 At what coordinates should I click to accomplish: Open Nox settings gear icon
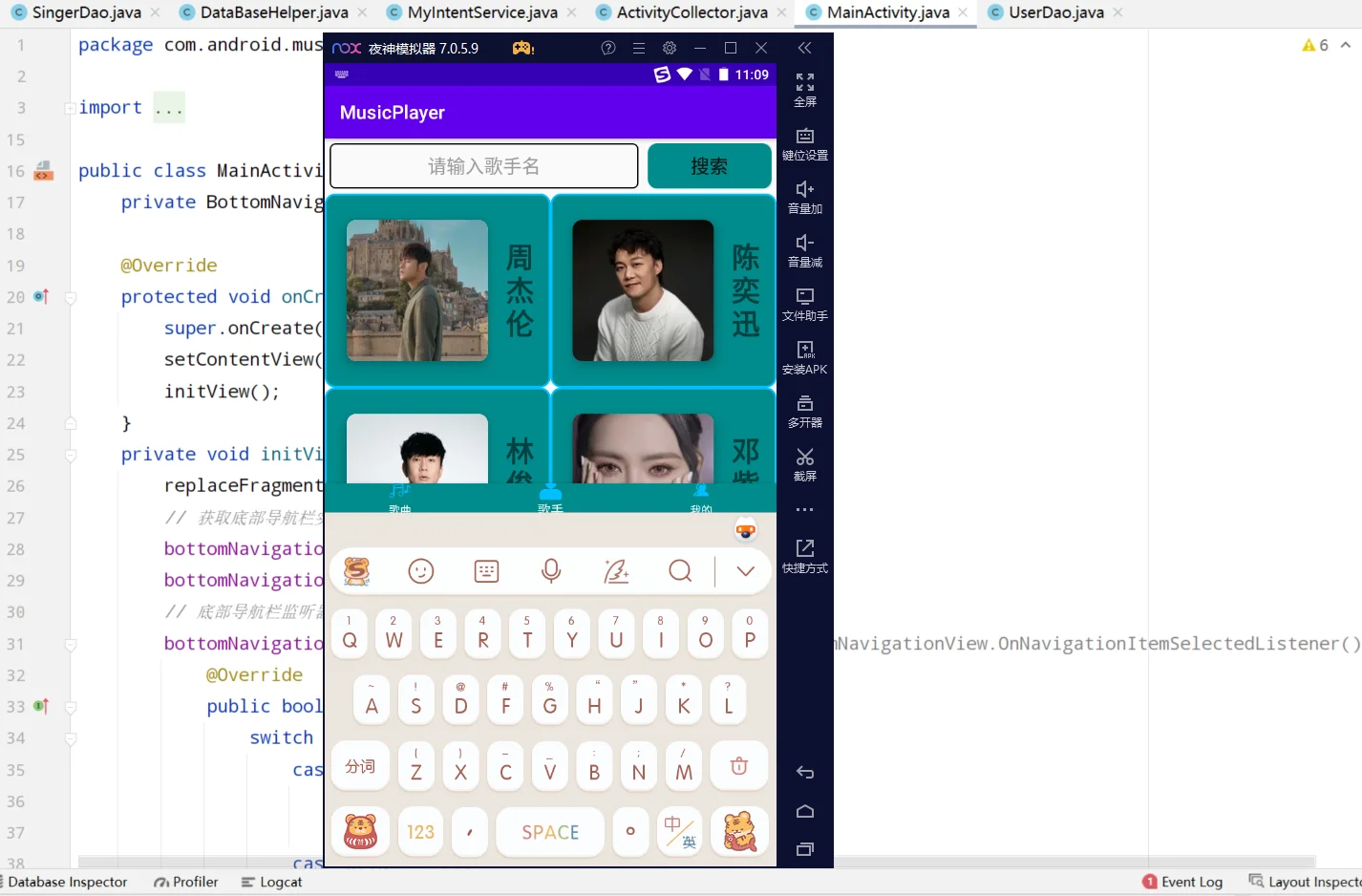pos(670,48)
